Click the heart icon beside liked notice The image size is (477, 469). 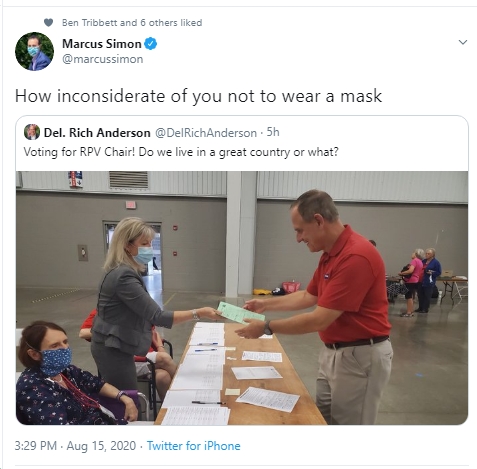click(x=48, y=23)
